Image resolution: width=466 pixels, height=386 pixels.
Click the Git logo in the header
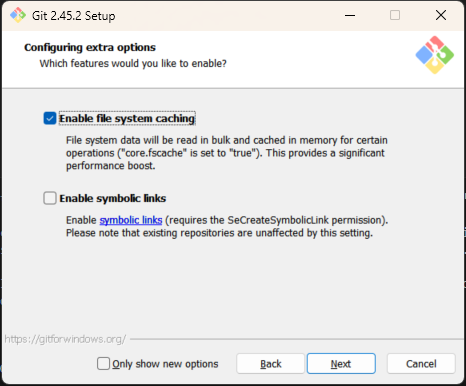[x=435, y=55]
